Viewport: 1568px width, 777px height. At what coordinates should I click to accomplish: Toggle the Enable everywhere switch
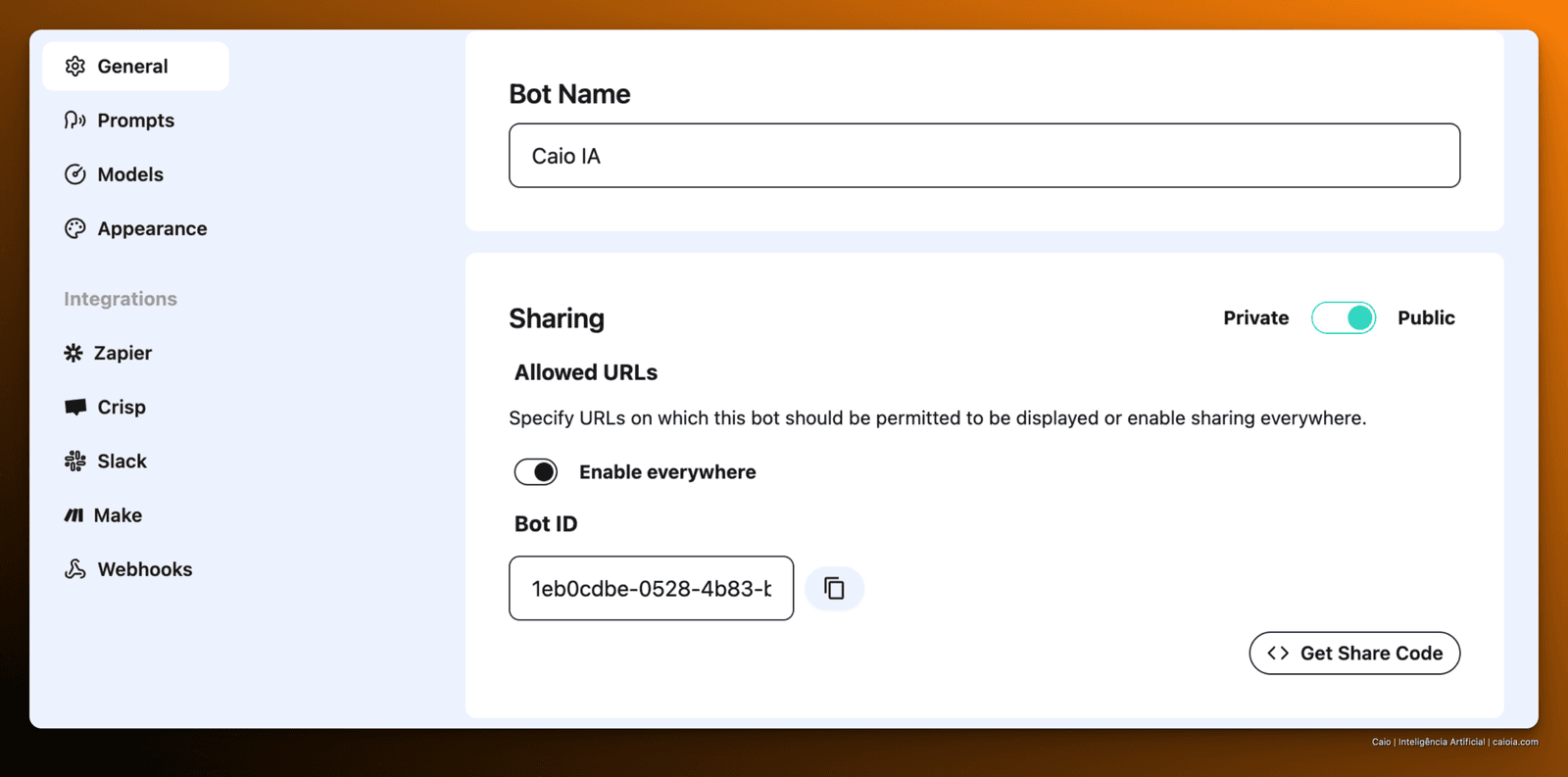coord(536,472)
